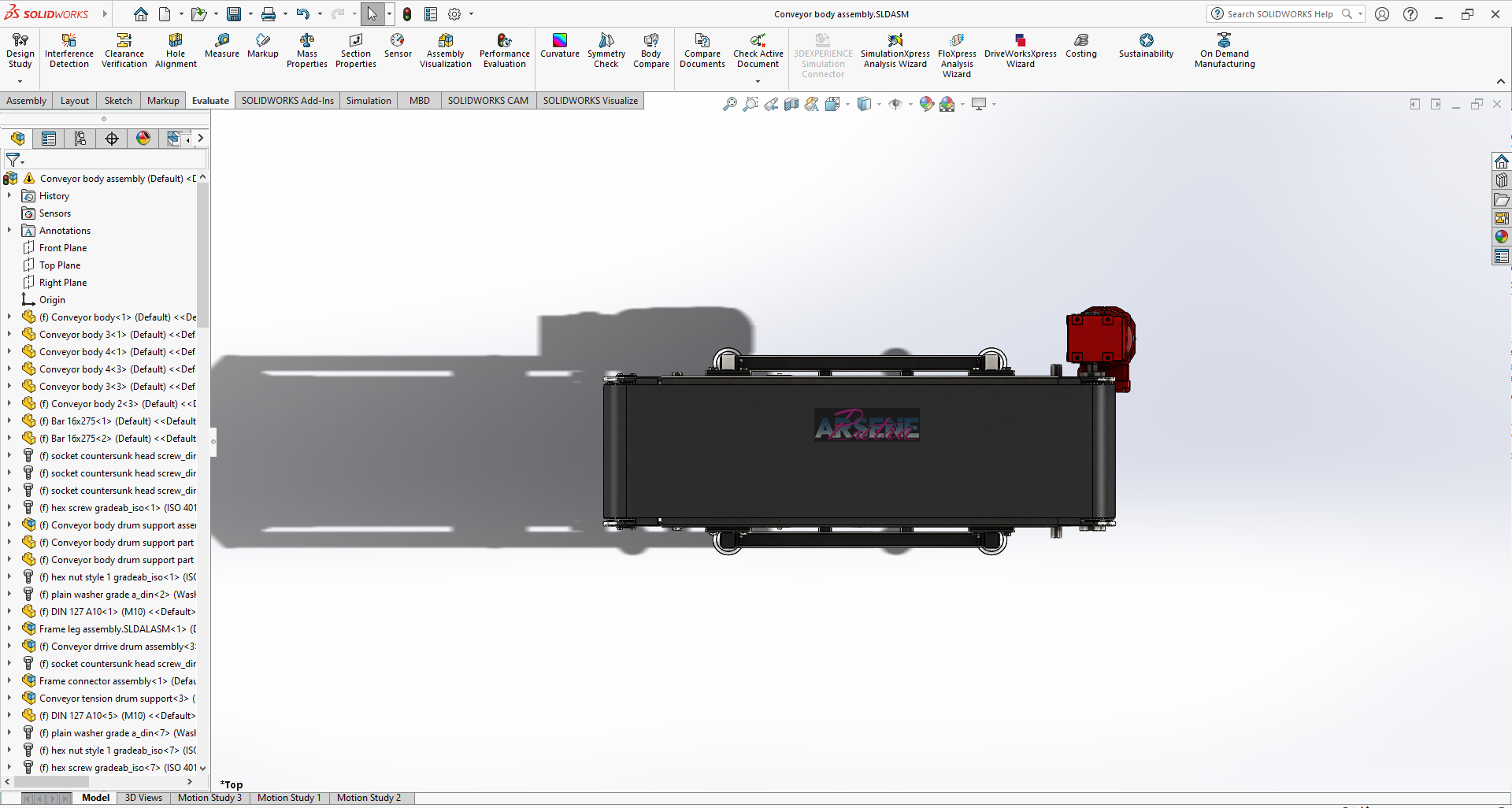
Task: Activate Curvature display
Action: (560, 46)
